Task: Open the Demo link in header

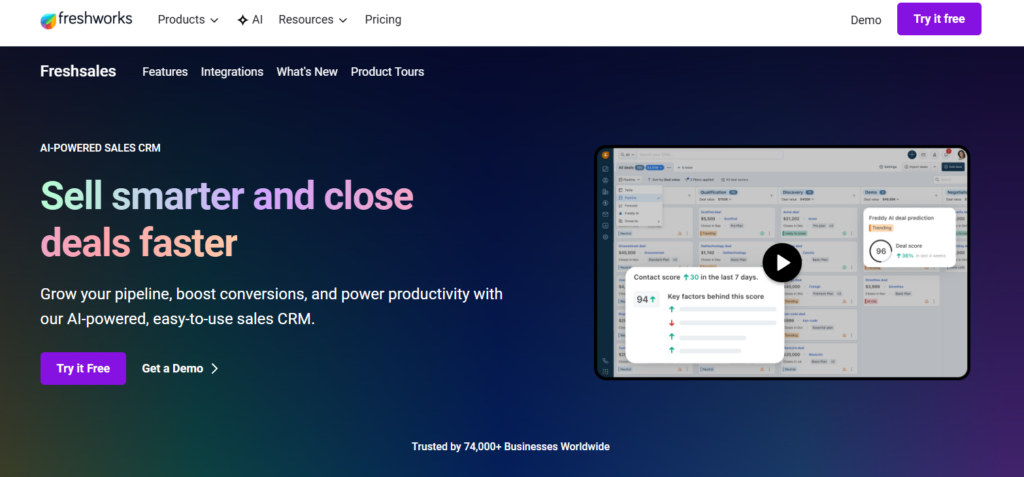Action: (866, 20)
